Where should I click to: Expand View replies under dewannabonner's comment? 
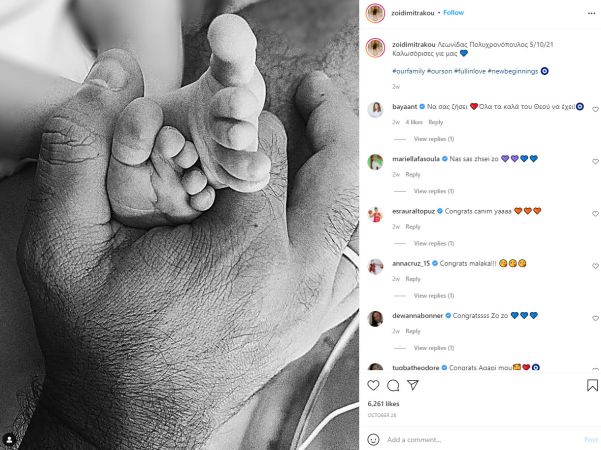pos(434,348)
